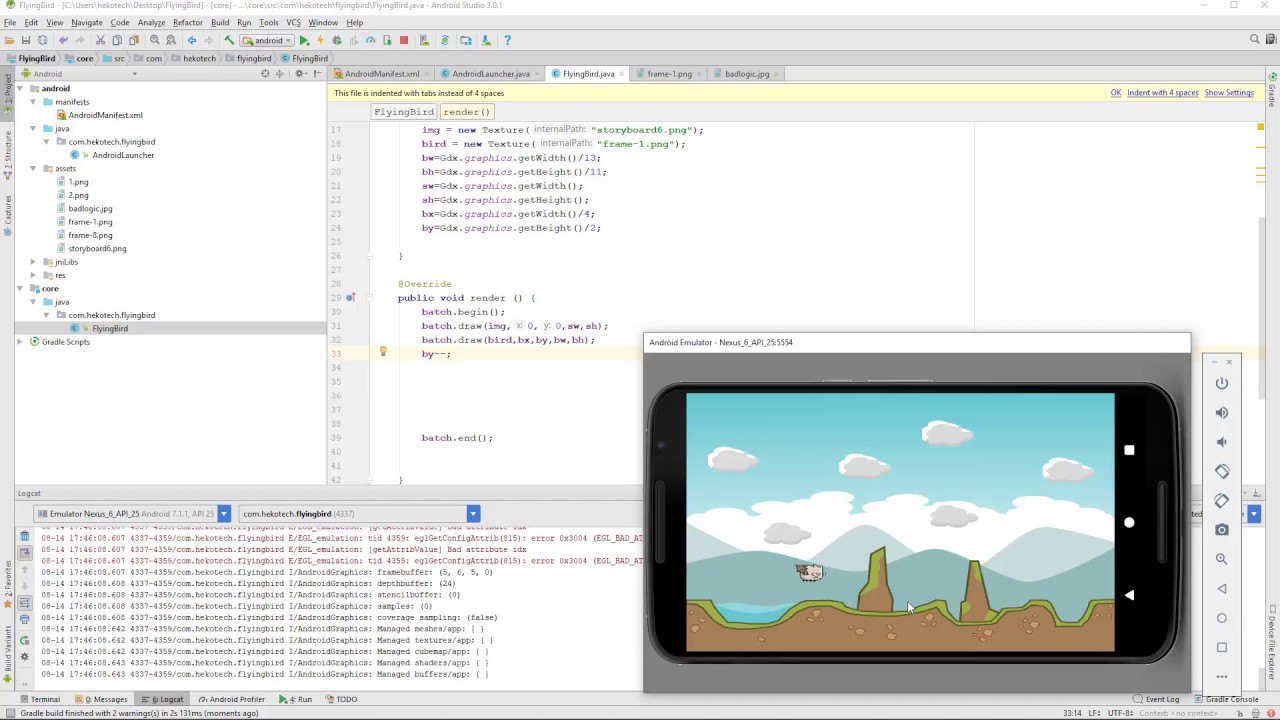Stop the running app with red square

click(x=404, y=40)
